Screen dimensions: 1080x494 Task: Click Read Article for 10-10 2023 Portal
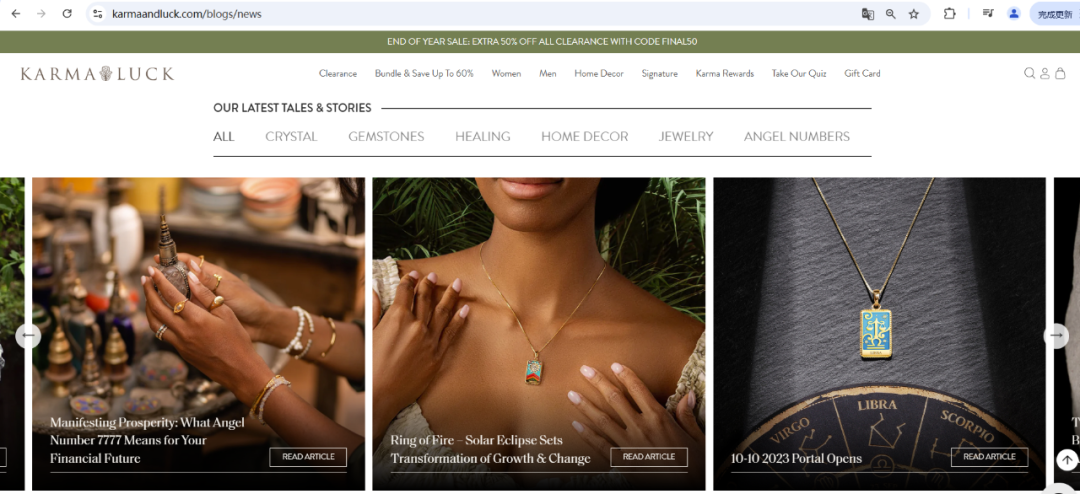click(x=989, y=457)
